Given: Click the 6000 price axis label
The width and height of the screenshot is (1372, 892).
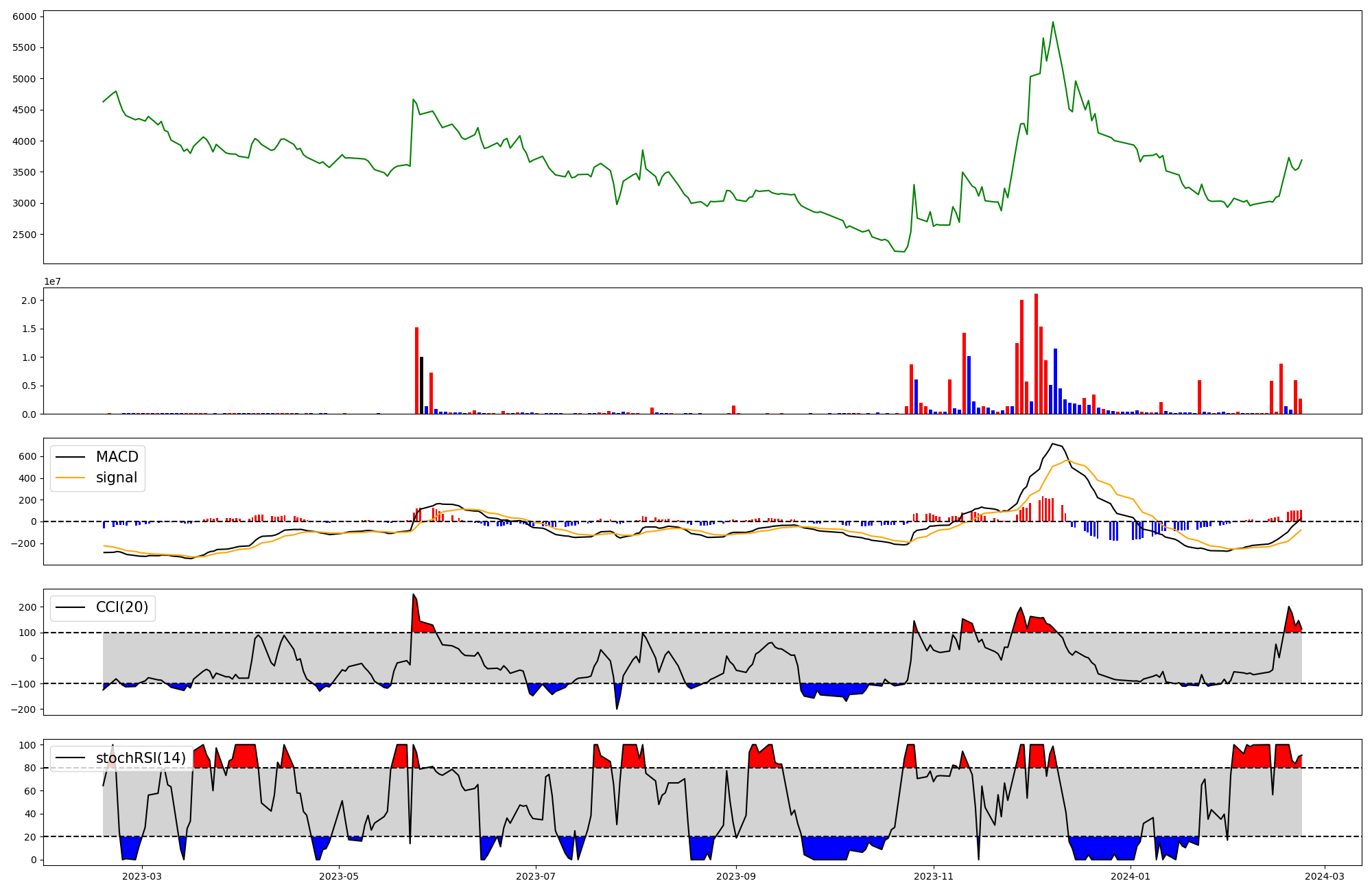Looking at the screenshot, I should (25, 16).
